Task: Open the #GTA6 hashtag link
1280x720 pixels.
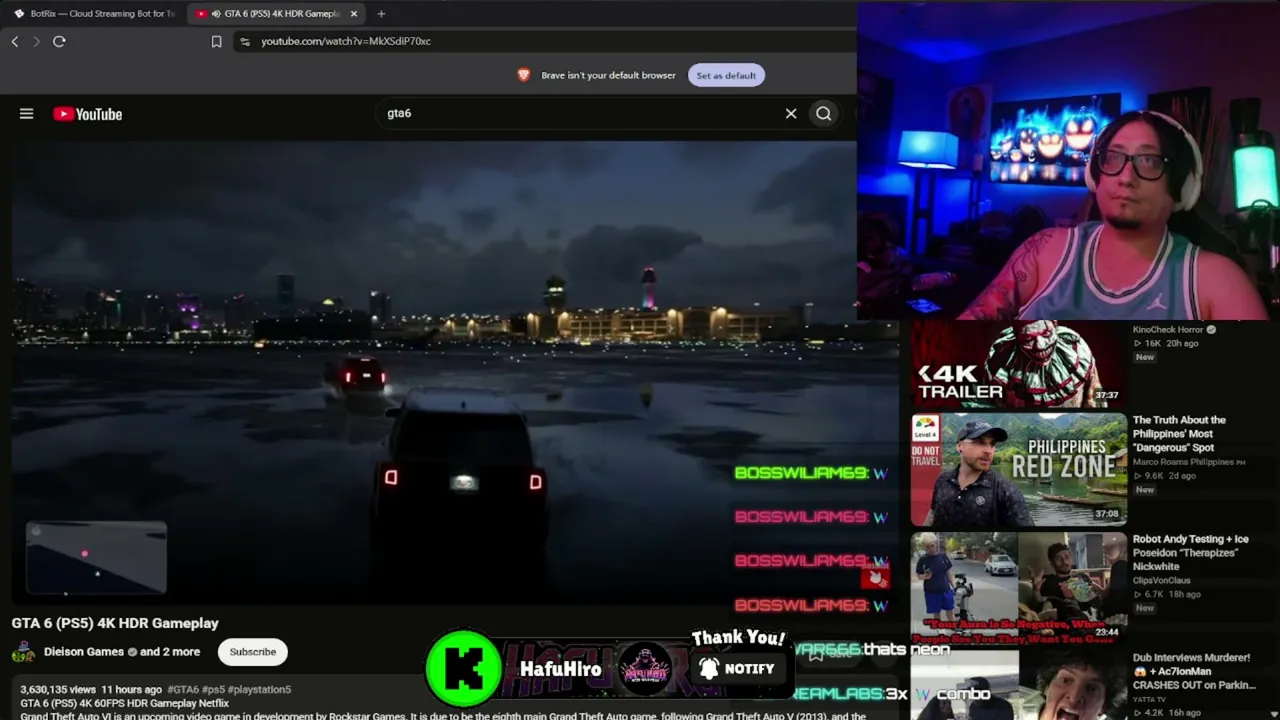Action: click(x=183, y=689)
